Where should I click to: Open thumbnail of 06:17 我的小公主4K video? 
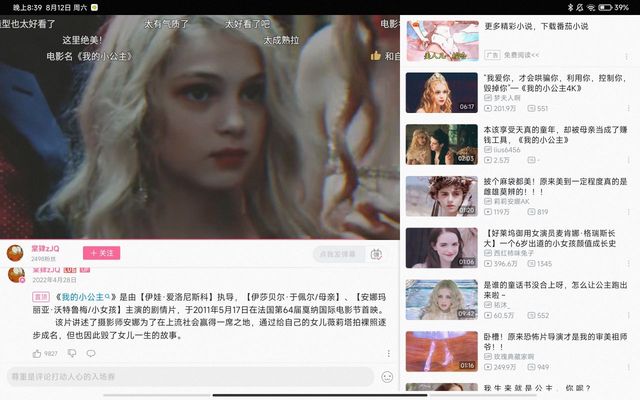tap(442, 93)
